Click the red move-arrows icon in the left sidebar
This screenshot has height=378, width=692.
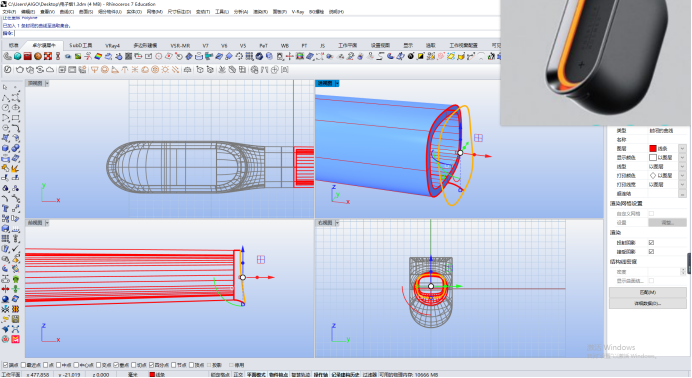coord(5,289)
